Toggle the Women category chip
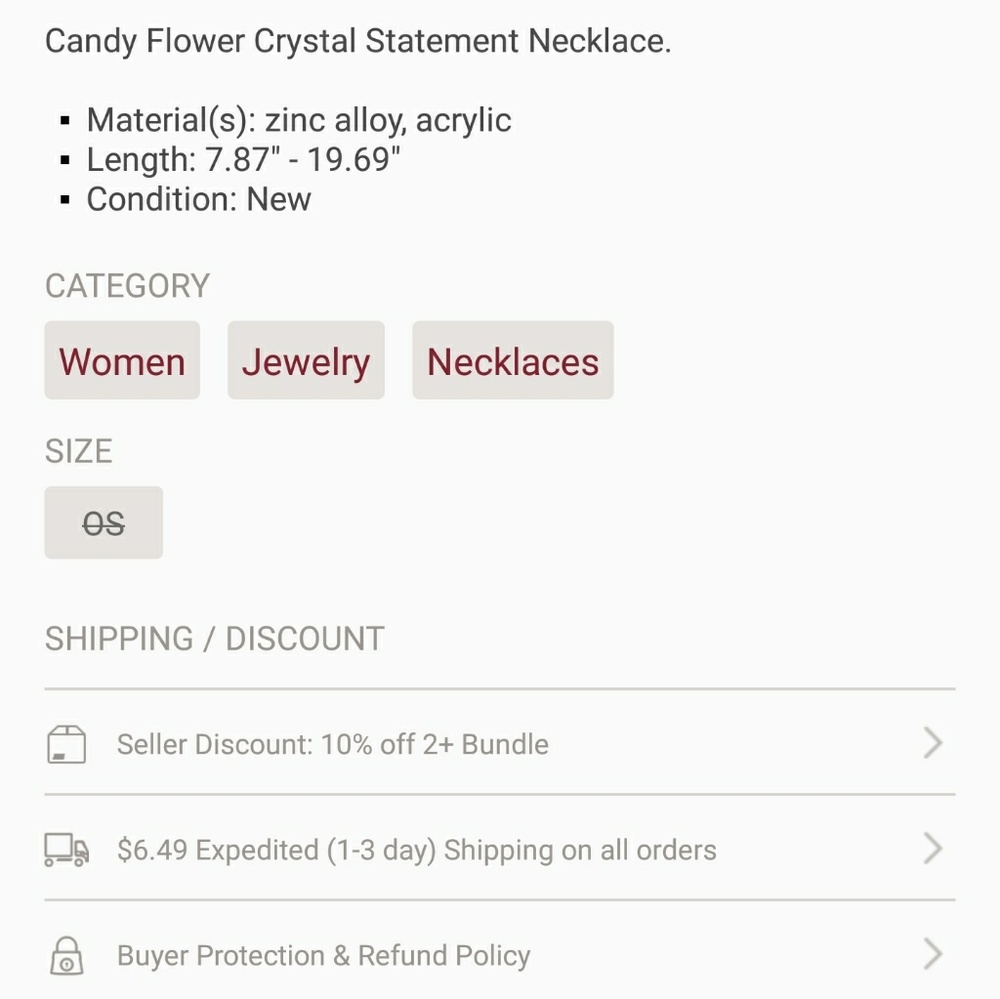 click(x=121, y=360)
